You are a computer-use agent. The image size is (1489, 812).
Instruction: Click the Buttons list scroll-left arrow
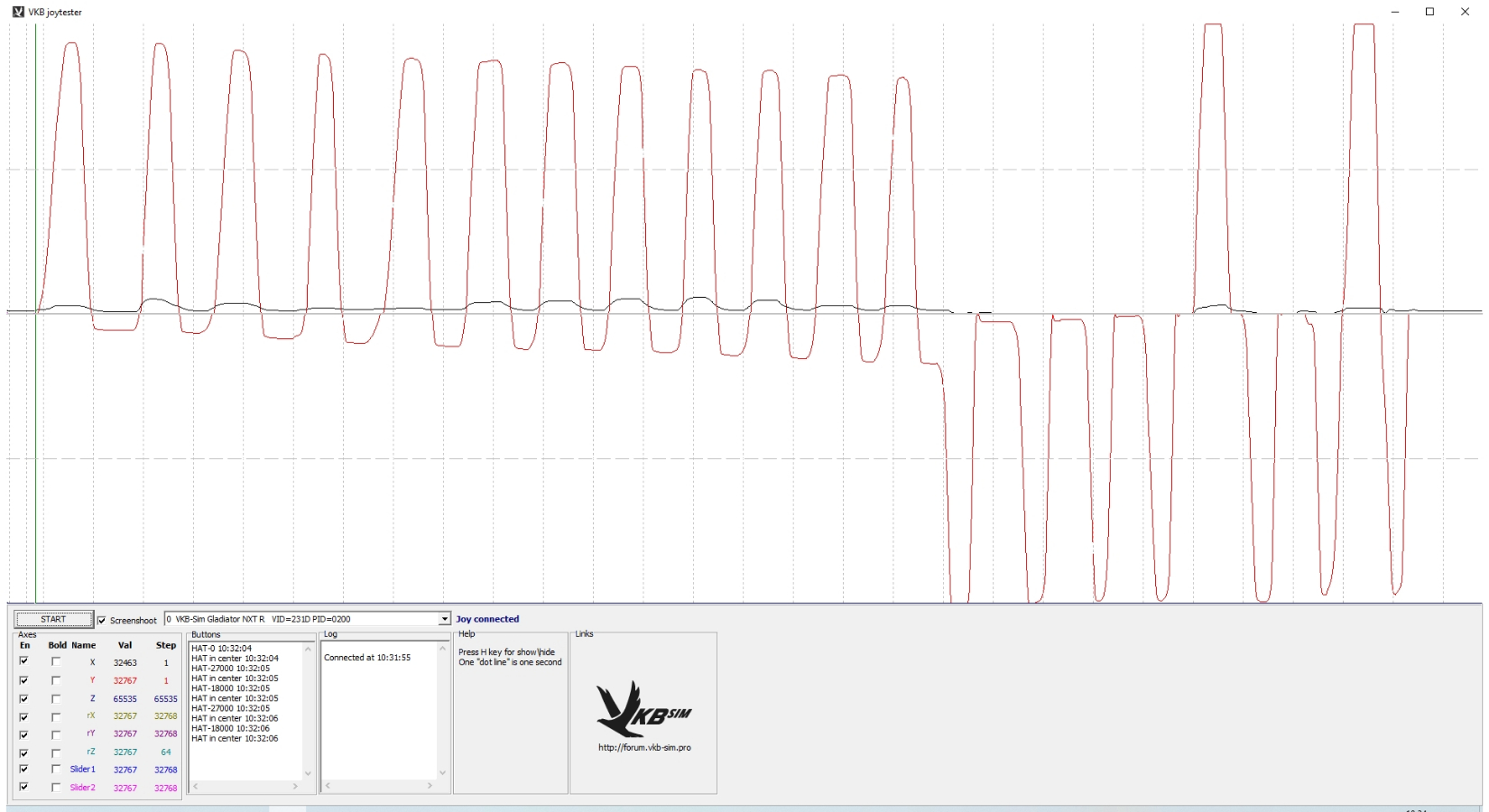point(195,787)
